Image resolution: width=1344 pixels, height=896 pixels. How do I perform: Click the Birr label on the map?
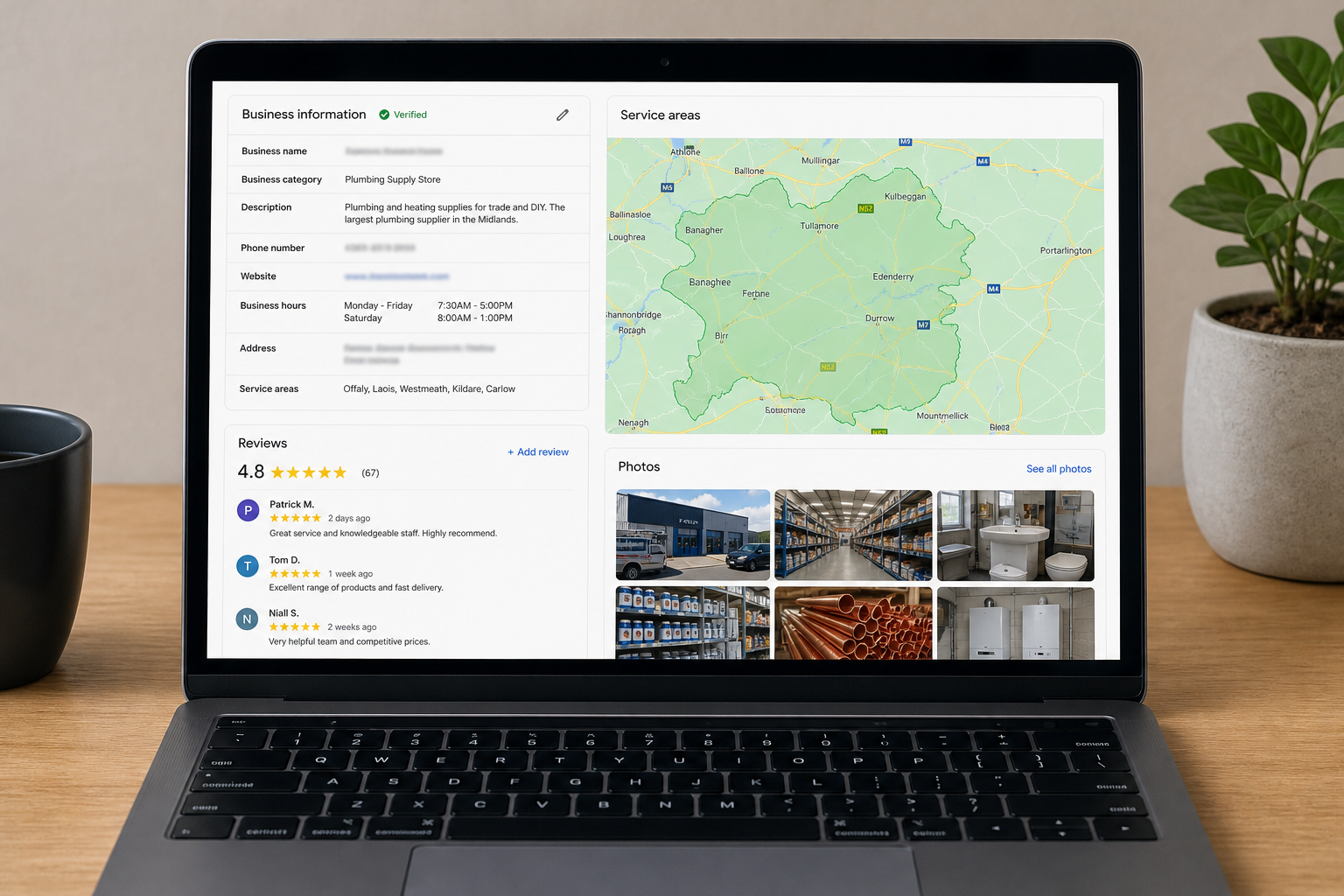(x=722, y=336)
